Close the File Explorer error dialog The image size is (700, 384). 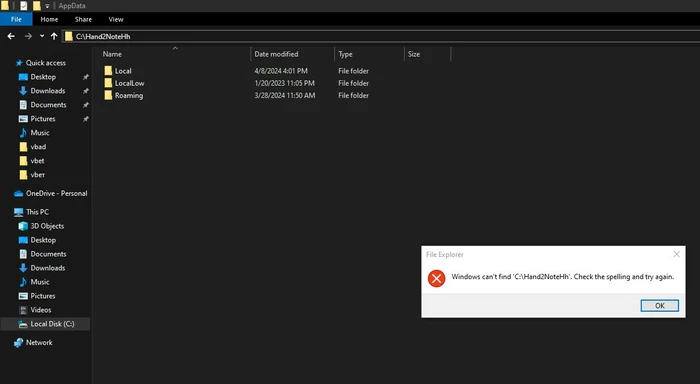coord(676,254)
